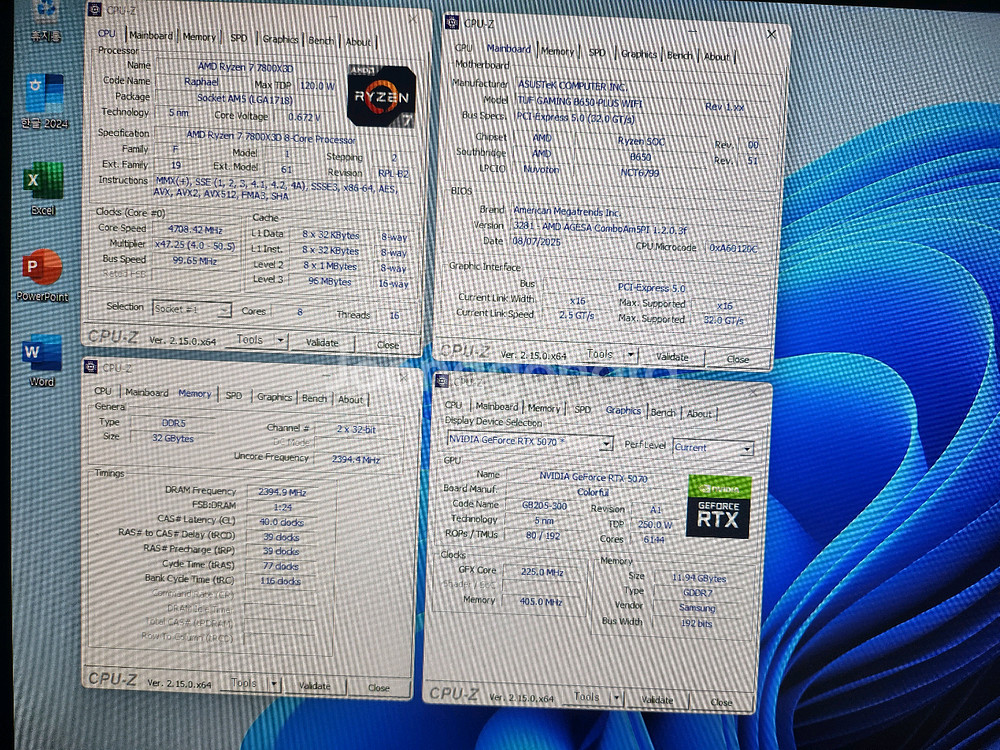
Task: Switch to Memory tab in CPU window
Action: pyautogui.click(x=199, y=37)
